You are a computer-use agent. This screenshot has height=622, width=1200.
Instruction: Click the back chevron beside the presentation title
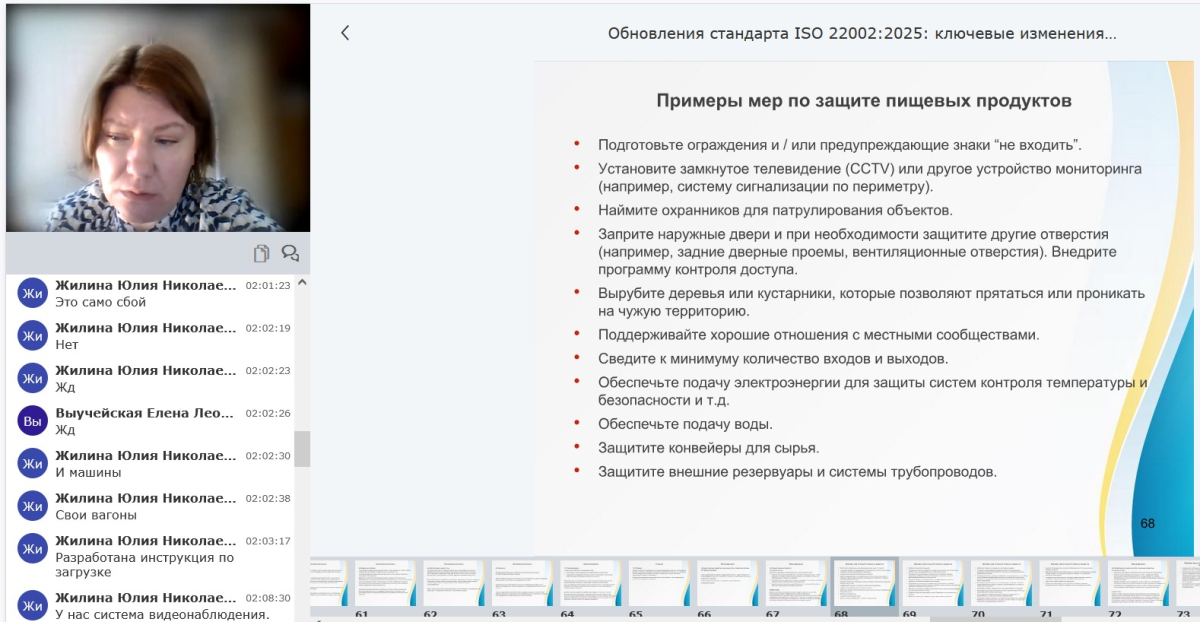(345, 33)
